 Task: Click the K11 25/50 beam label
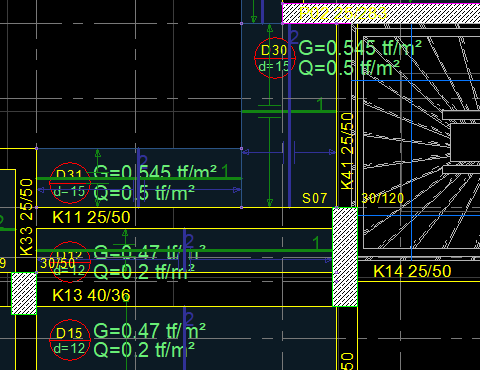[91, 218]
